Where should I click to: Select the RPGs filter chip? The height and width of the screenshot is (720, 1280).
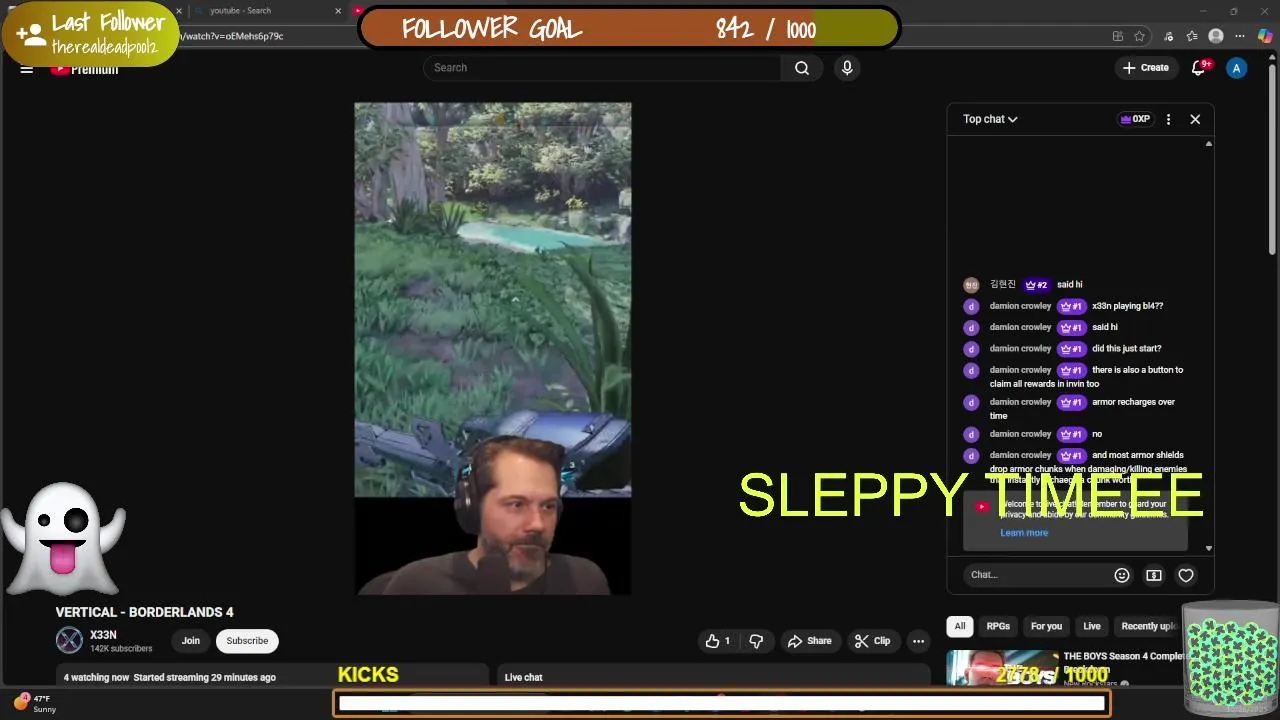tap(998, 626)
